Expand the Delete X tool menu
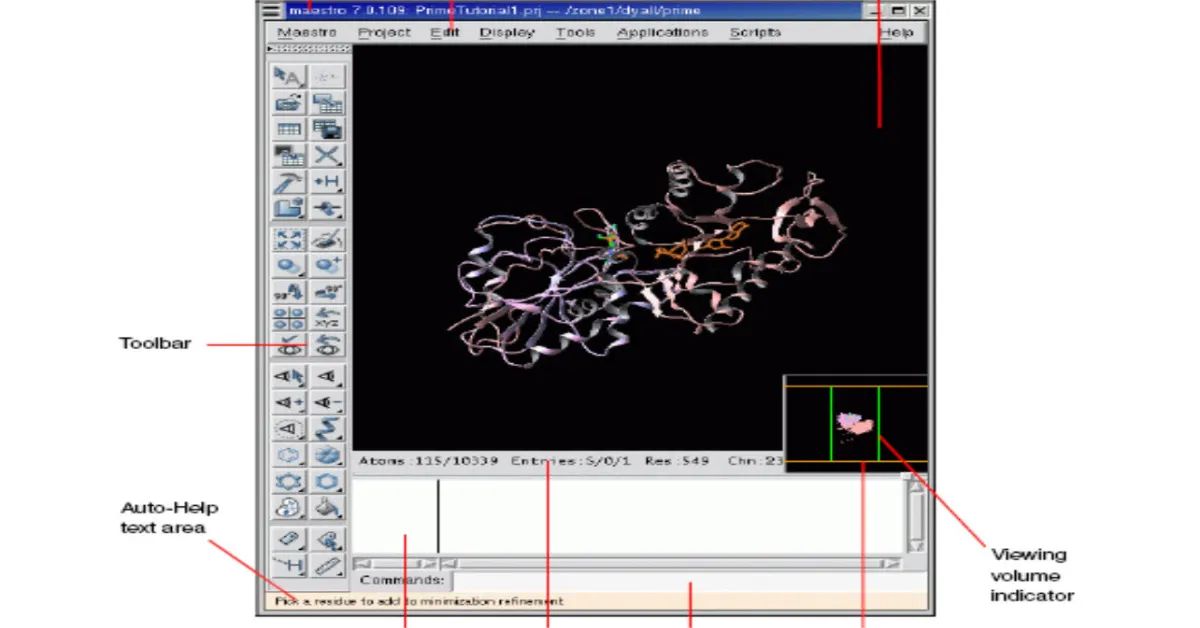The width and height of the screenshot is (1200, 628). (327, 156)
